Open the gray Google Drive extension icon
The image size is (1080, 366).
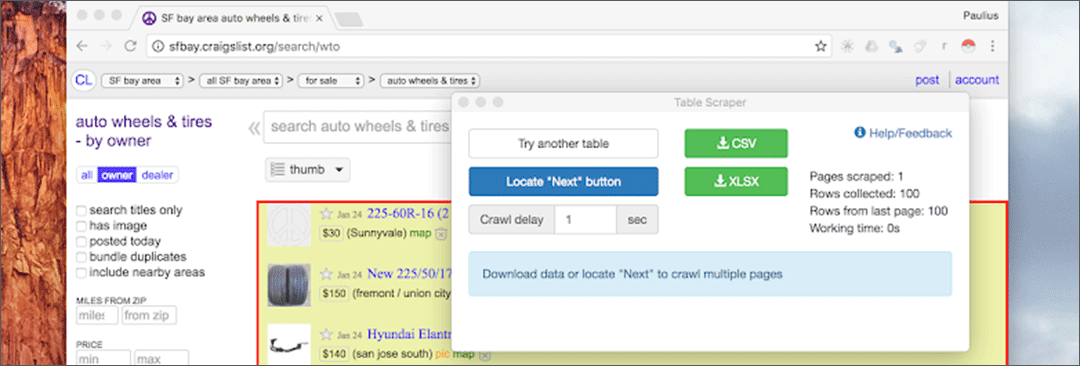871,46
